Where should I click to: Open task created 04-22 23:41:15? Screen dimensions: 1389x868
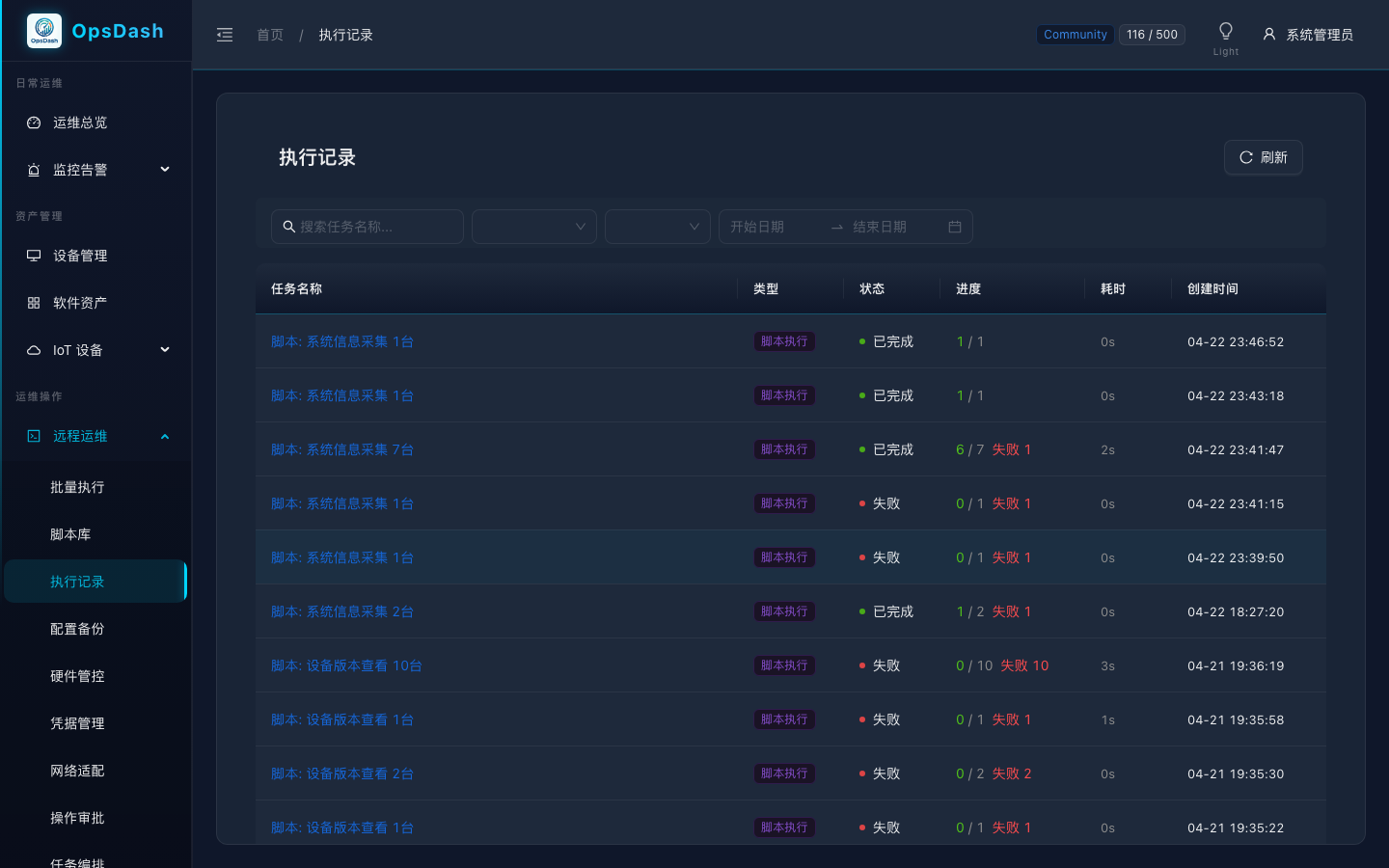(x=342, y=503)
